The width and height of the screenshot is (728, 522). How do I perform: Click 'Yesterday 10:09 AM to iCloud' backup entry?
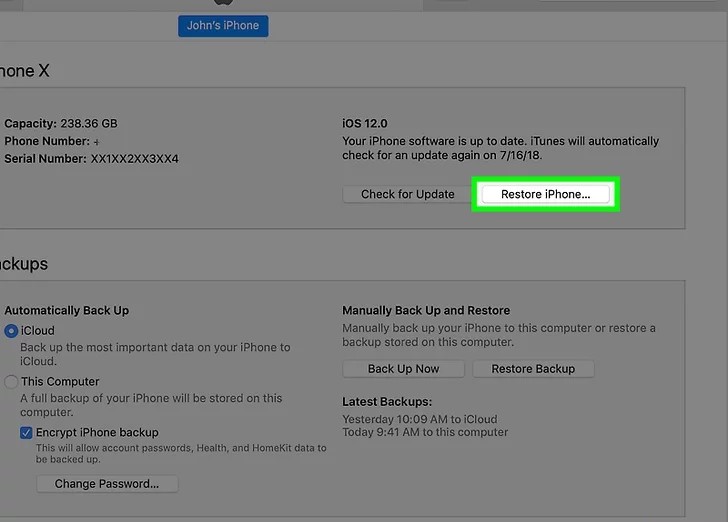pos(420,419)
